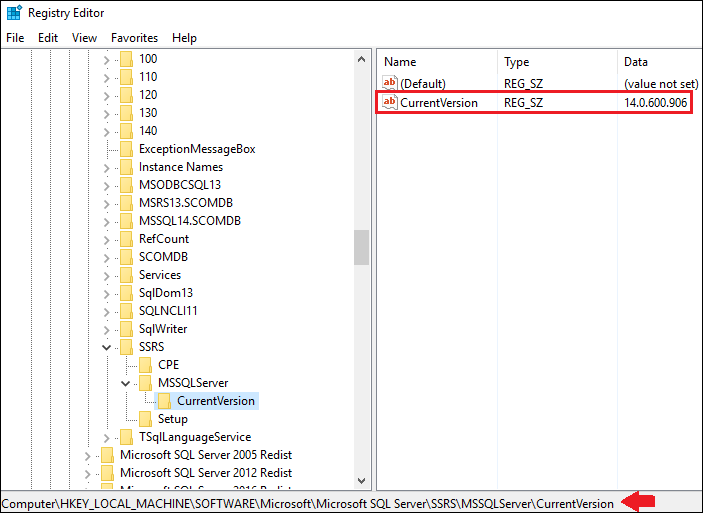Click the SCOMDB folder icon
The width and height of the screenshot is (703, 513).
126,256
